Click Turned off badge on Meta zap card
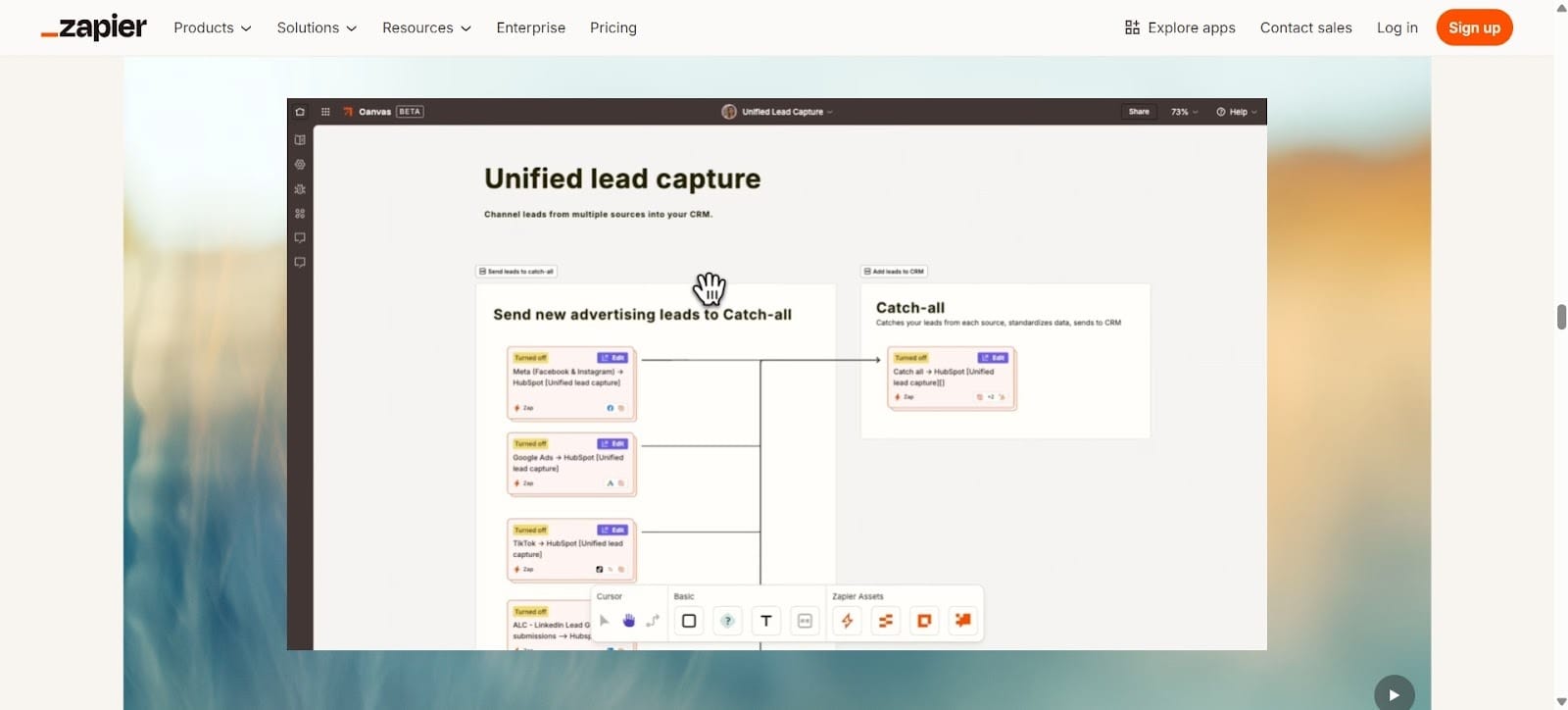Image resolution: width=1568 pixels, height=710 pixels. point(530,358)
